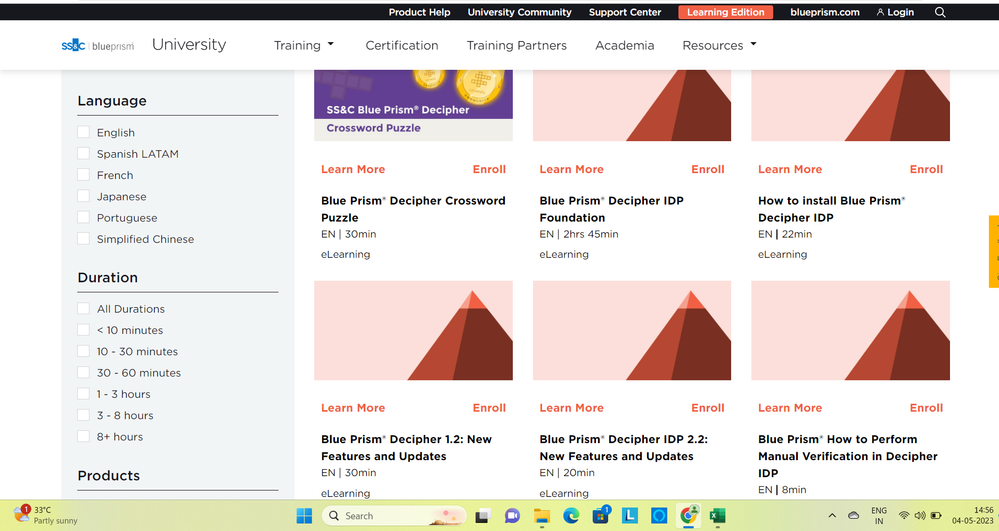Viewport: 999px width, 531px height.
Task: Click the ENG IN language indicator
Action: 879,516
